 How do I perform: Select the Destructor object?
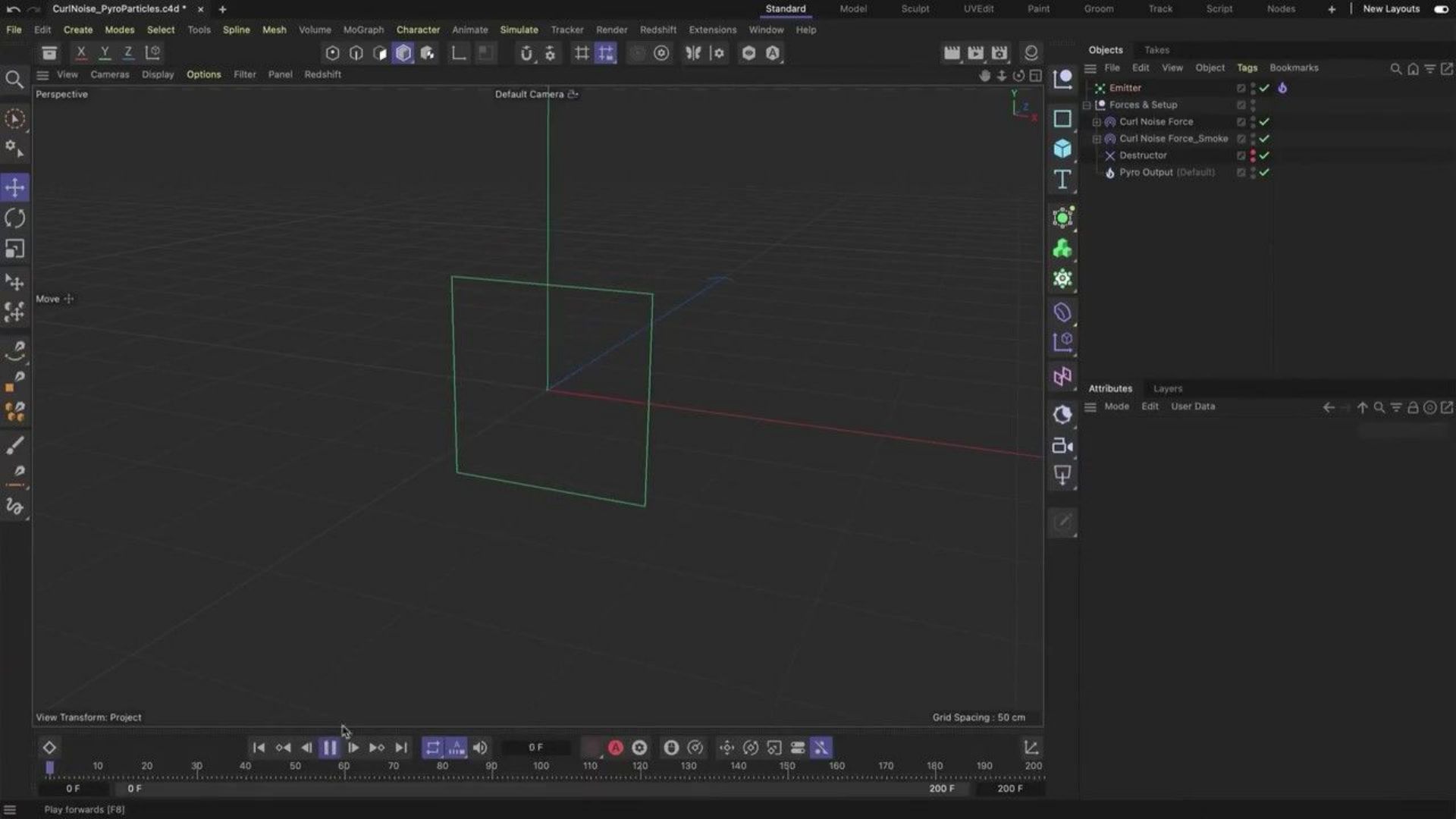1143,155
